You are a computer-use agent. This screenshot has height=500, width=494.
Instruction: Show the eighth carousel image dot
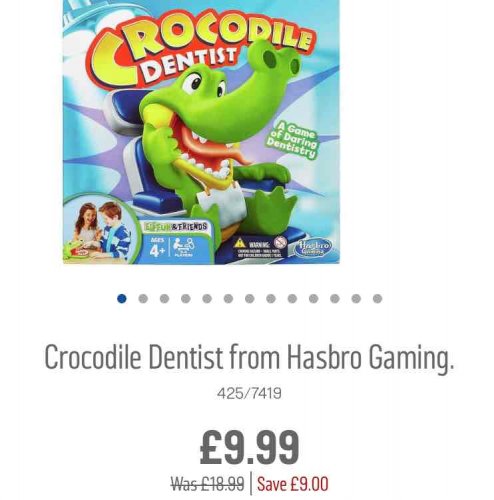271,298
